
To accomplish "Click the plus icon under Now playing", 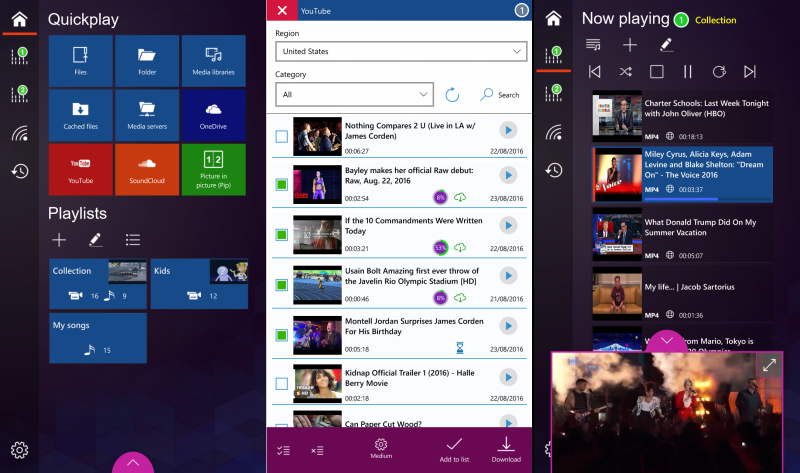I will point(630,45).
